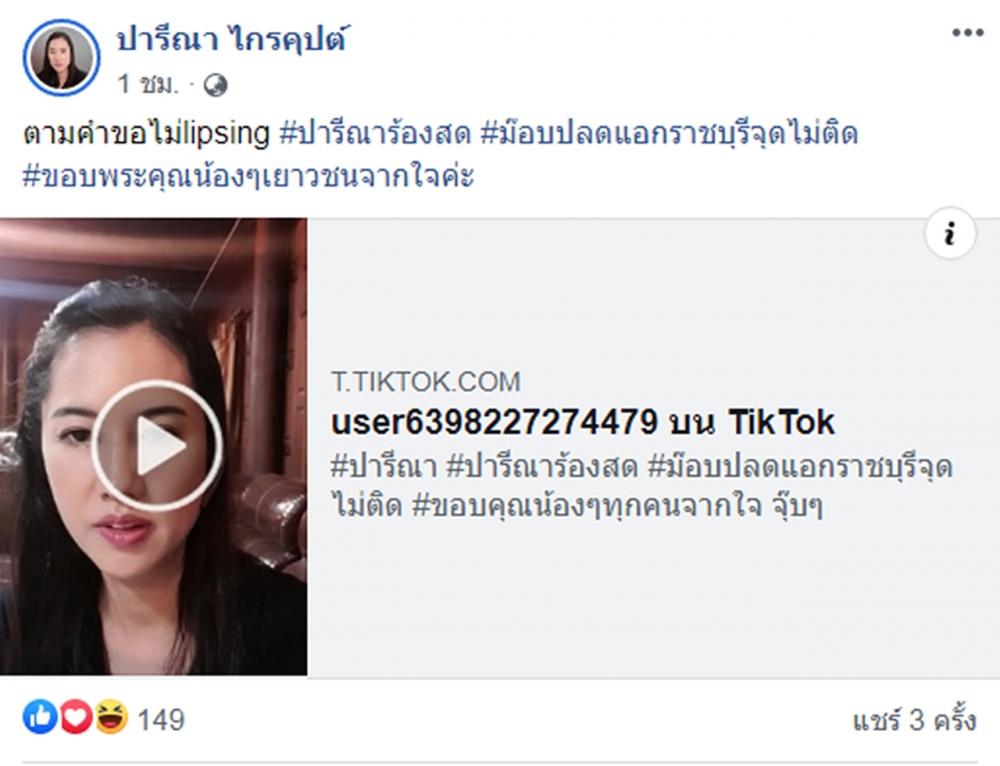1000x766 pixels.
Task: Click the Like reaction icon
Action: click(40, 717)
